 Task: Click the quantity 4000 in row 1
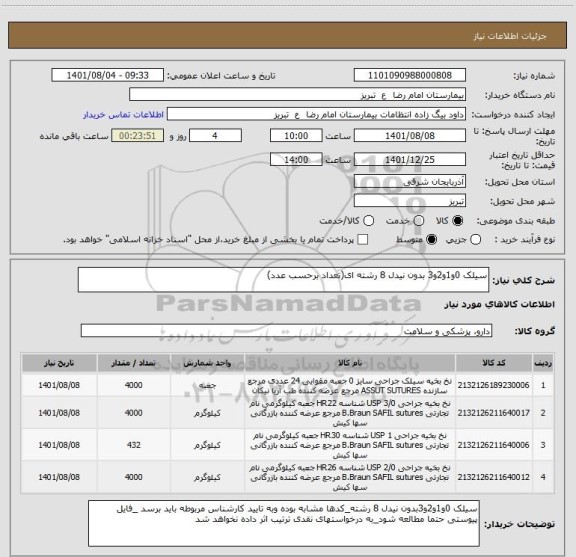click(x=134, y=385)
